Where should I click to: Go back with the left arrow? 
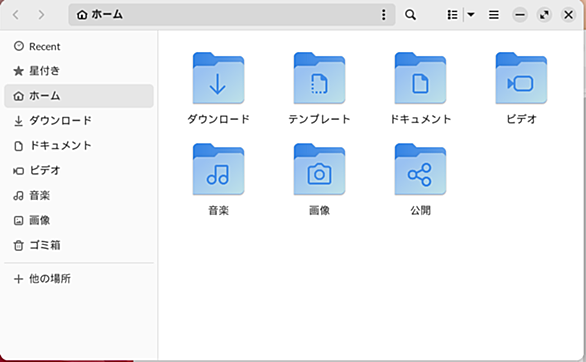[16, 15]
